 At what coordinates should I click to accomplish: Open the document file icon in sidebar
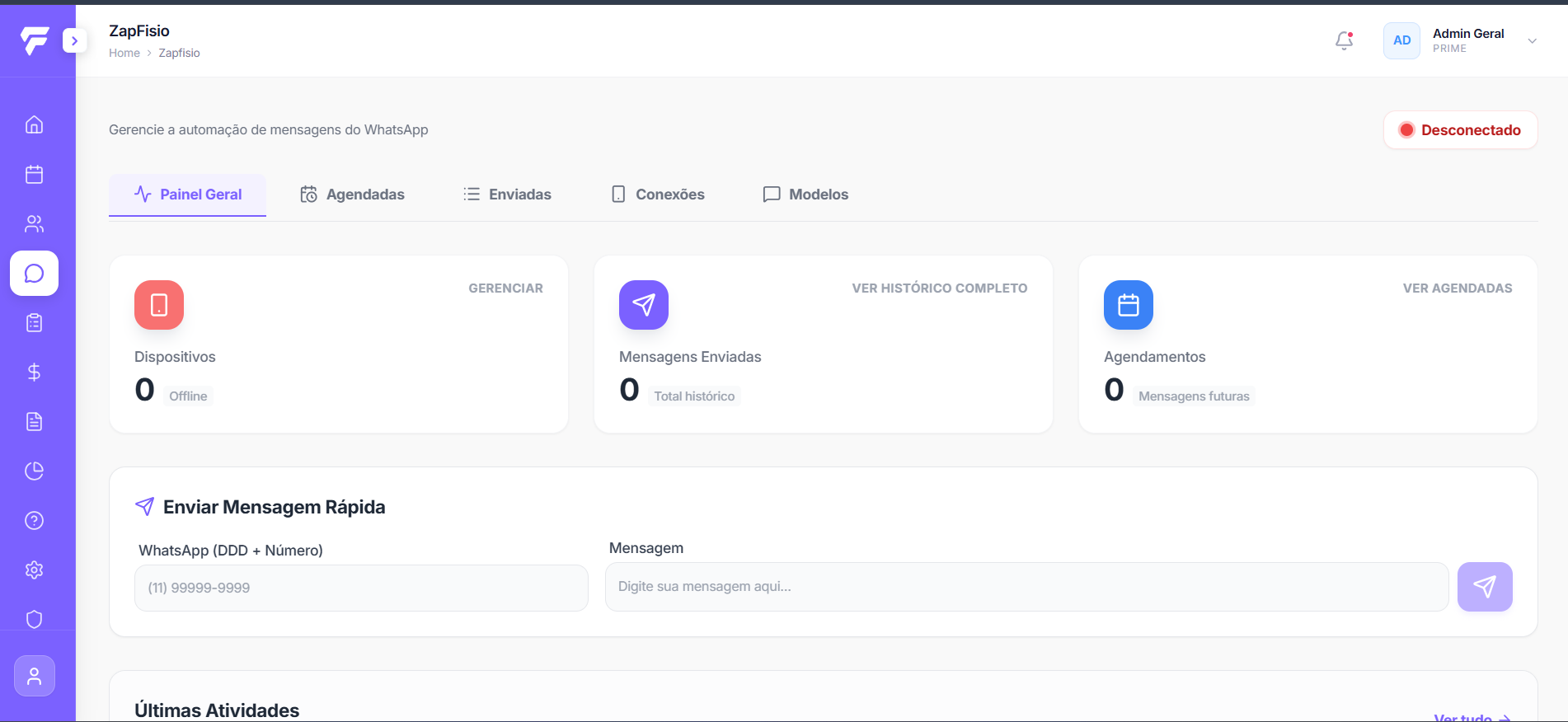point(34,421)
